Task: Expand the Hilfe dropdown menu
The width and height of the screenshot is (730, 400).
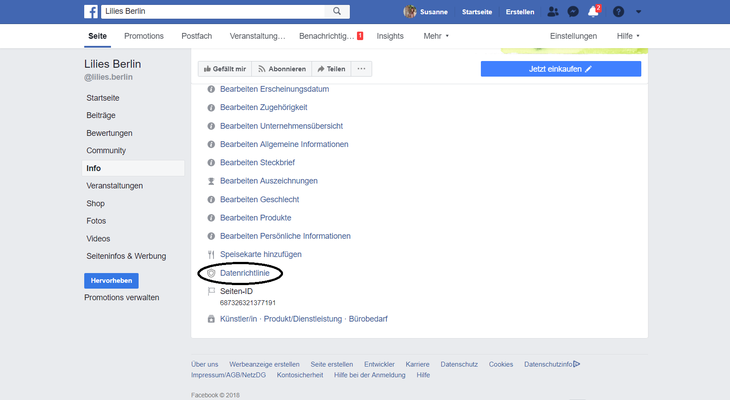Action: point(628,36)
